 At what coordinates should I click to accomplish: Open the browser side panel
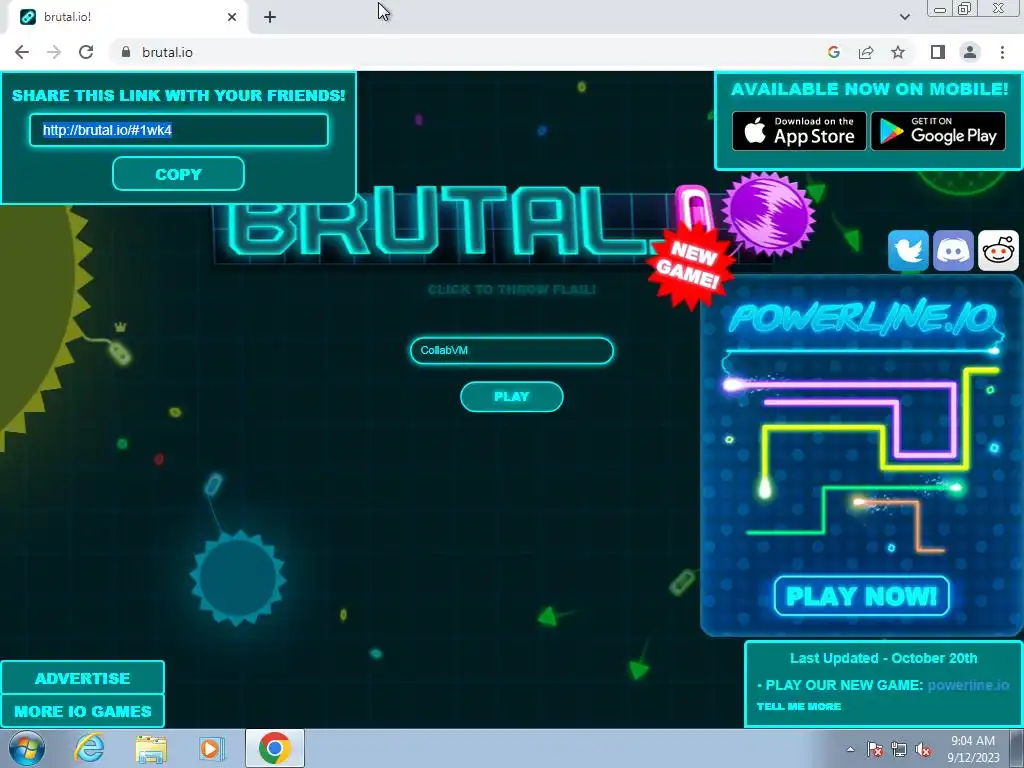coord(938,52)
